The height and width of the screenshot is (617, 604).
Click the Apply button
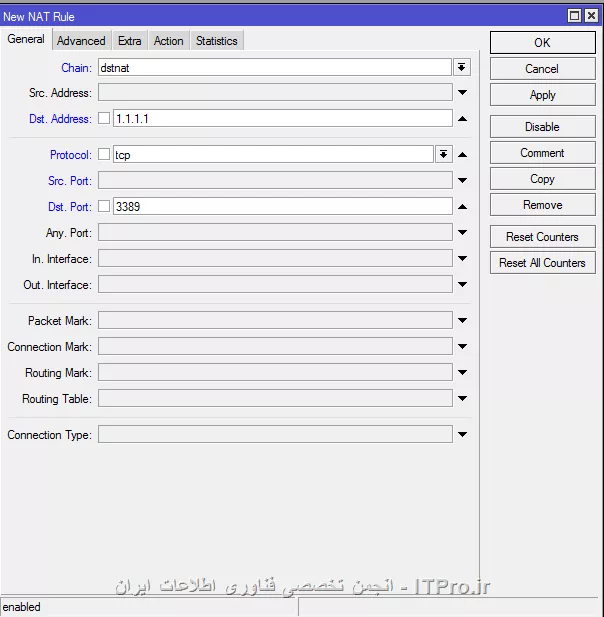[542, 95]
